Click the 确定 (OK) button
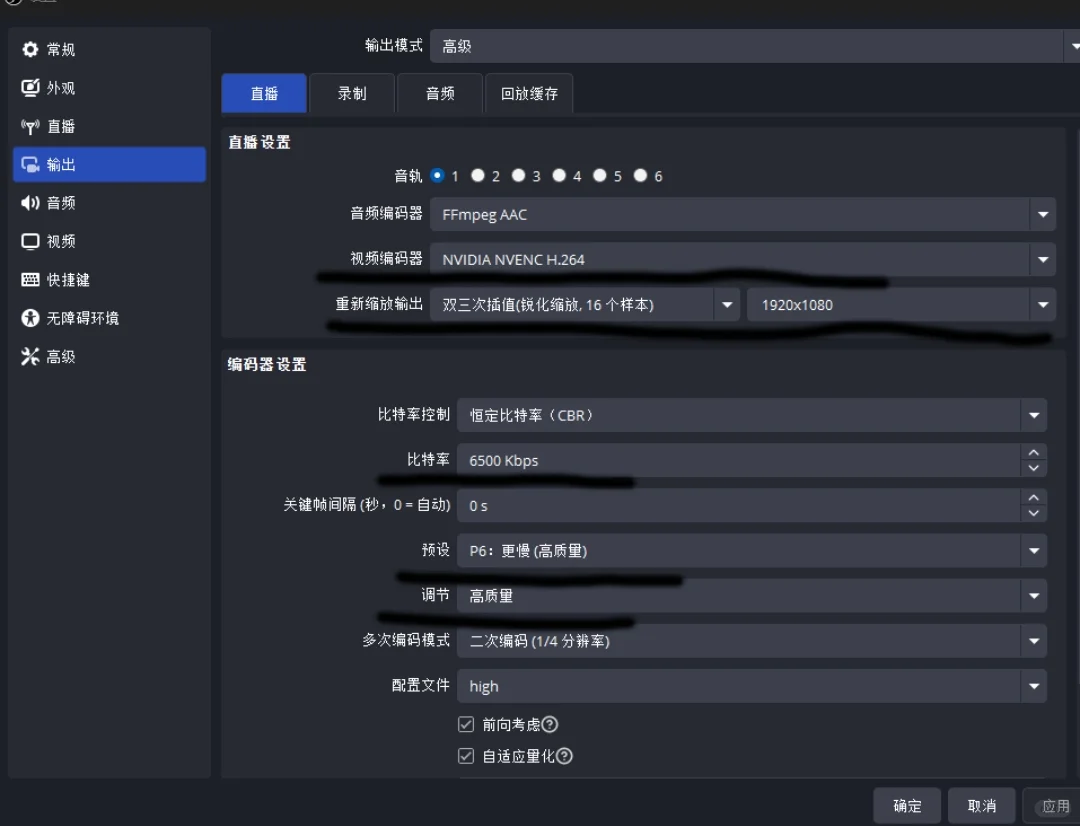The width and height of the screenshot is (1080, 826). point(906,805)
